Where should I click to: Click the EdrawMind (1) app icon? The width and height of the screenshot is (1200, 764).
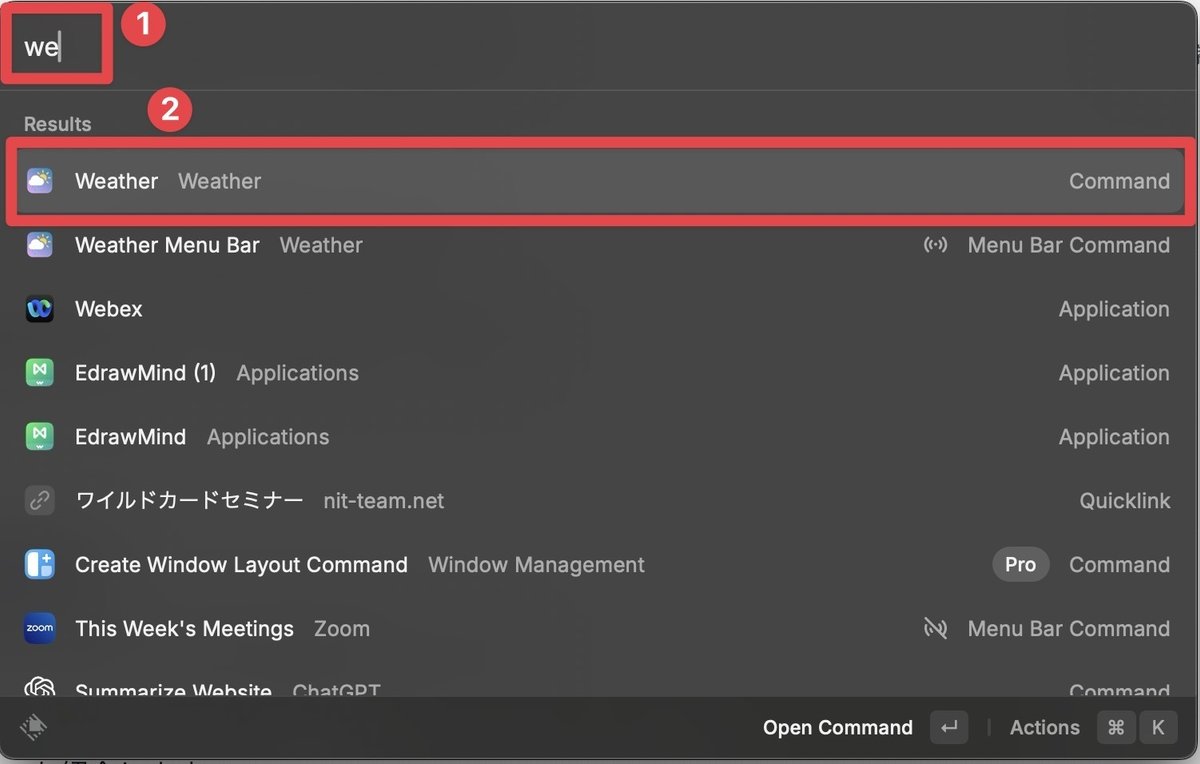(x=40, y=373)
